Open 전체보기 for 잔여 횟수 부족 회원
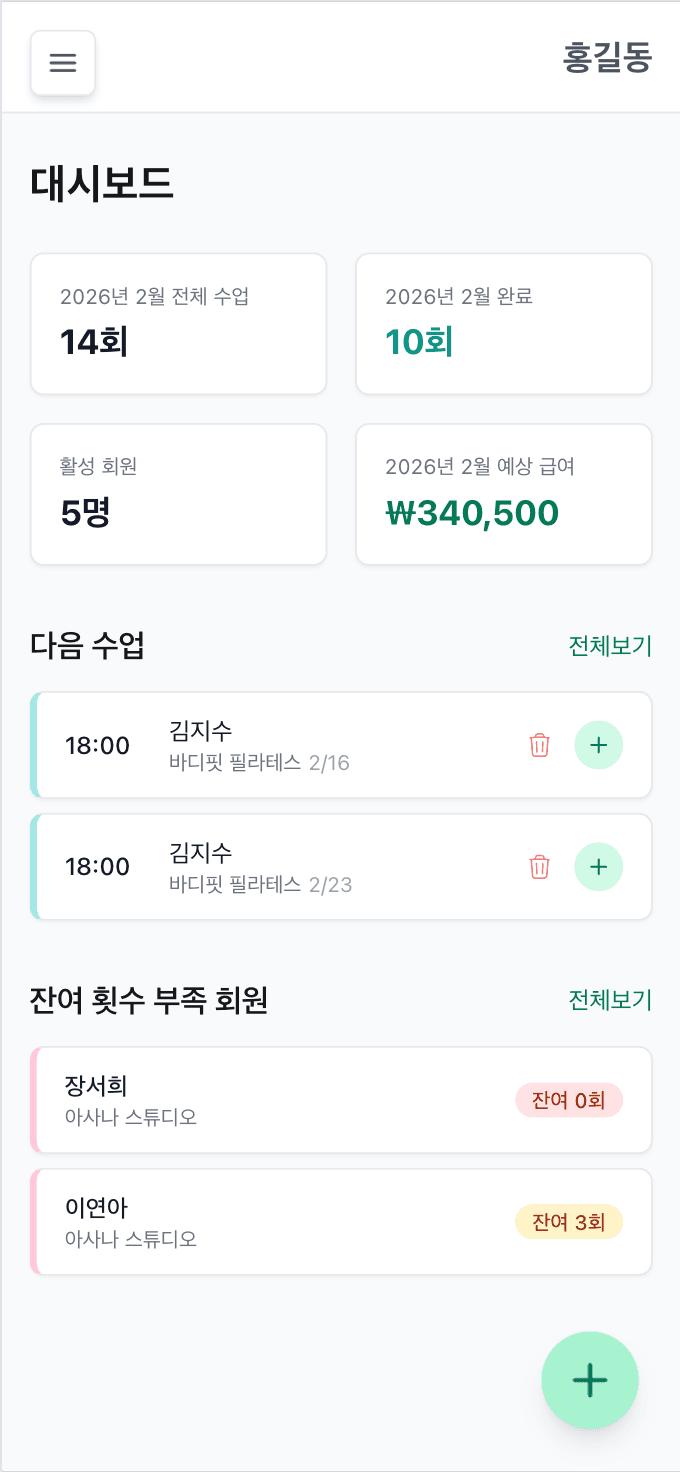The width and height of the screenshot is (680, 1472). pos(611,1000)
